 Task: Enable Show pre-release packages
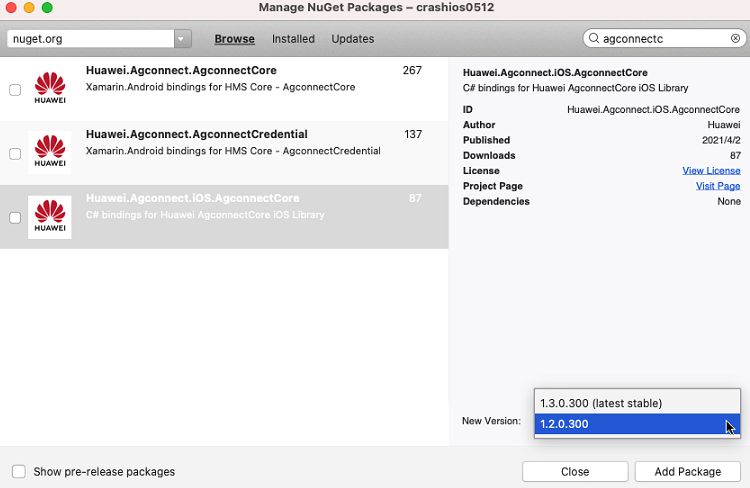[19, 471]
